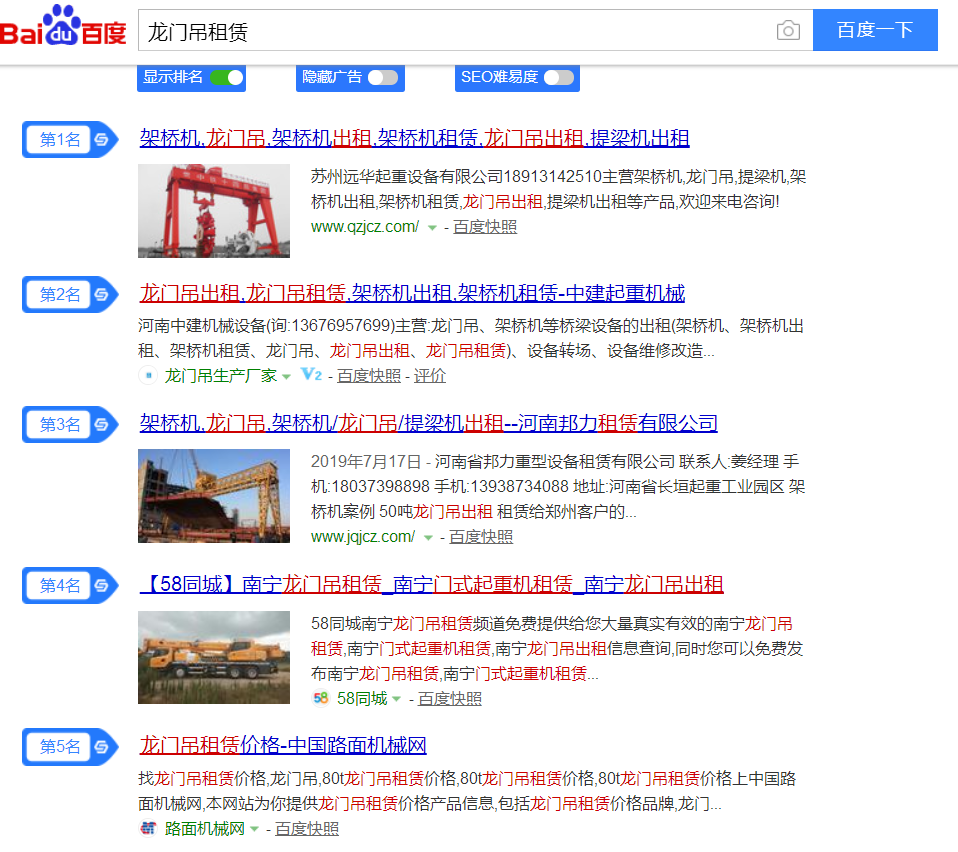
Task: Open the red gantry crane thumbnail
Action: pyautogui.click(x=214, y=211)
